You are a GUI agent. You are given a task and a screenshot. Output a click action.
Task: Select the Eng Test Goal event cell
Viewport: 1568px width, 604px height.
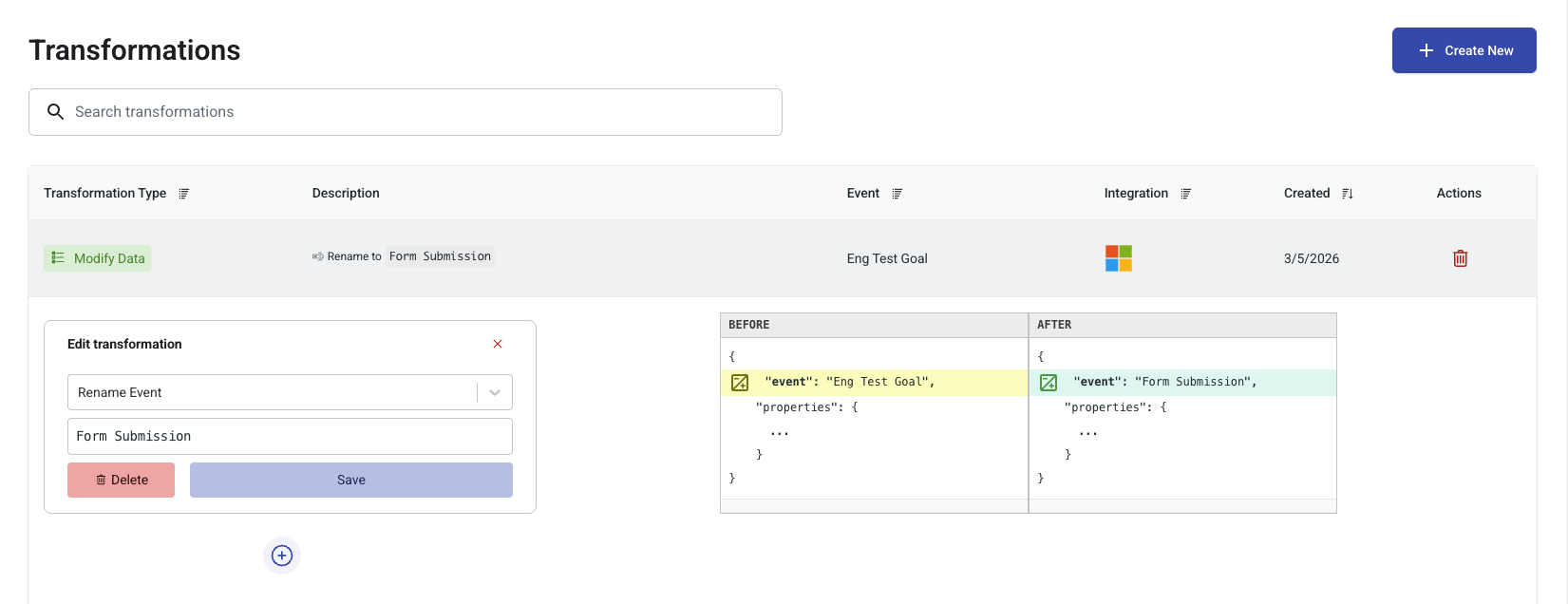click(x=887, y=258)
